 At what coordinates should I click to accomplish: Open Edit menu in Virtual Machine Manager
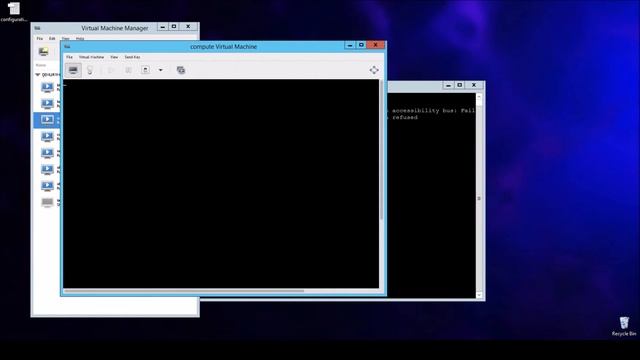(x=52, y=38)
